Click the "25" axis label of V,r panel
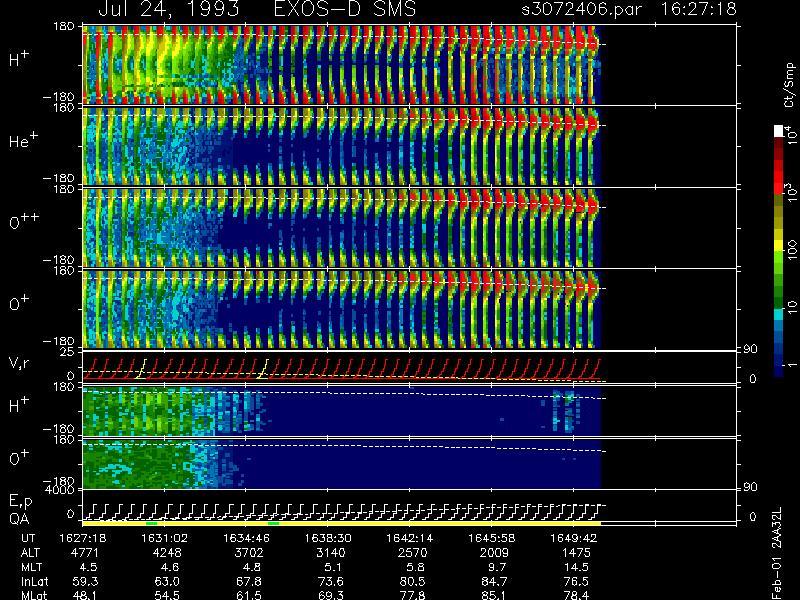Viewport: 800px width, 600px height. pos(68,352)
